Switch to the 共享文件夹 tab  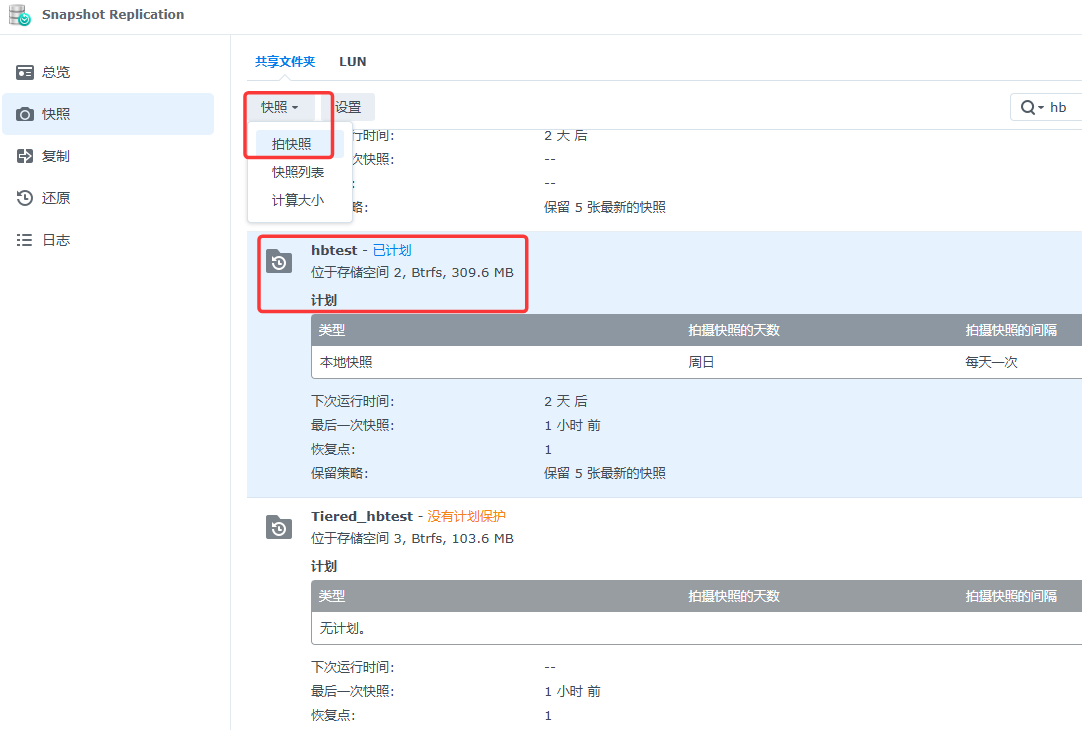point(285,62)
